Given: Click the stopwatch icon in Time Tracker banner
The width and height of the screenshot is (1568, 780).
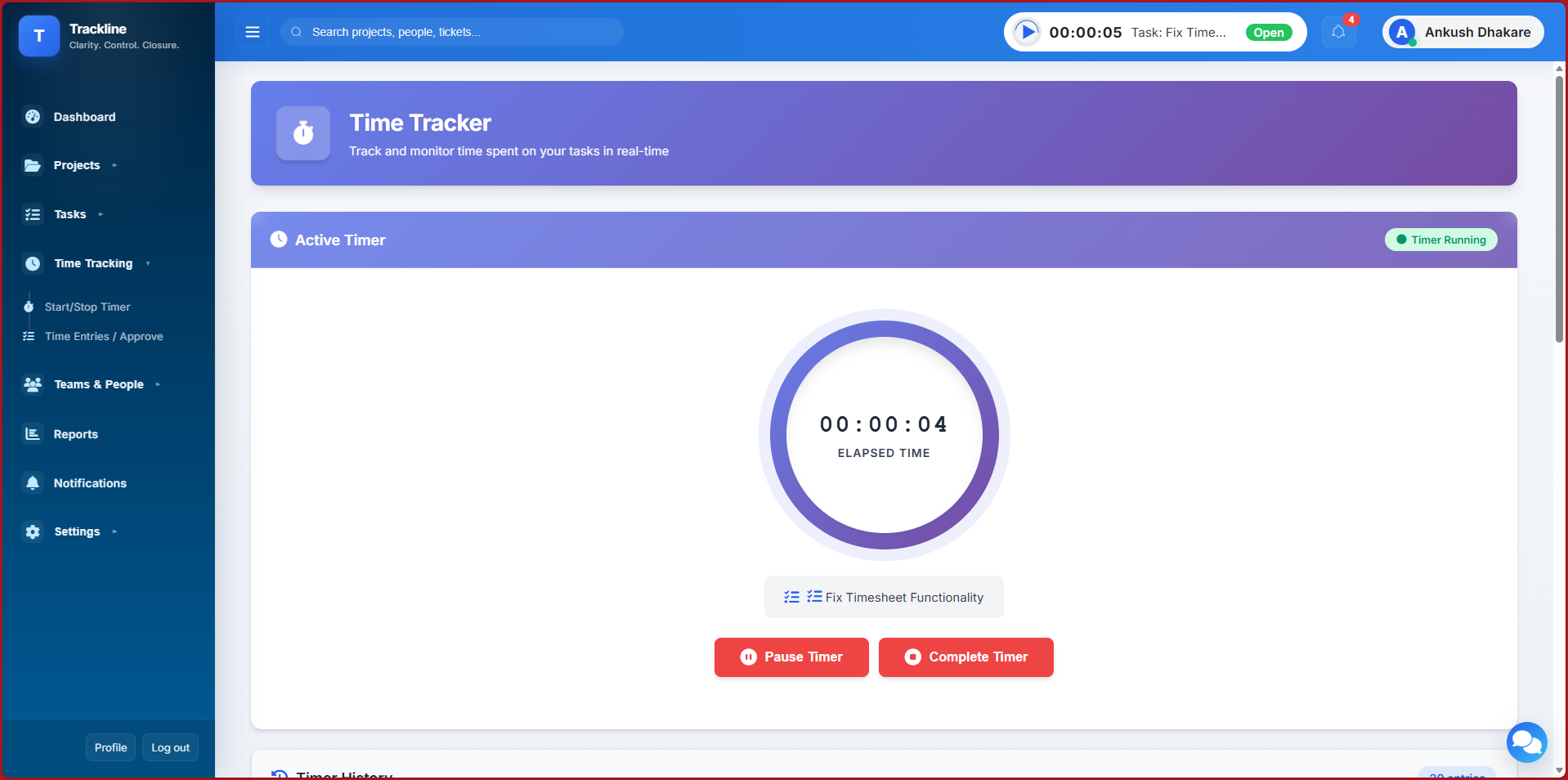Looking at the screenshot, I should coord(303,133).
